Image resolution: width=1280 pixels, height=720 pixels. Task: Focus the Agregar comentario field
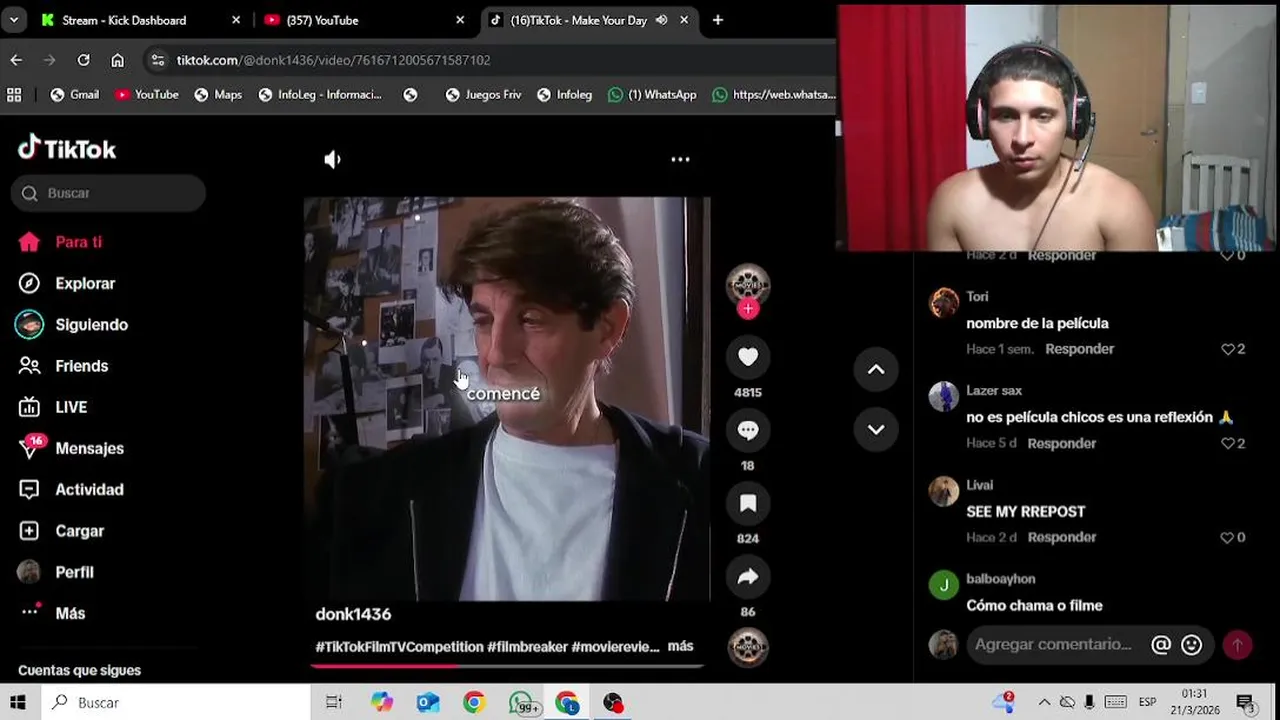[x=1055, y=645]
